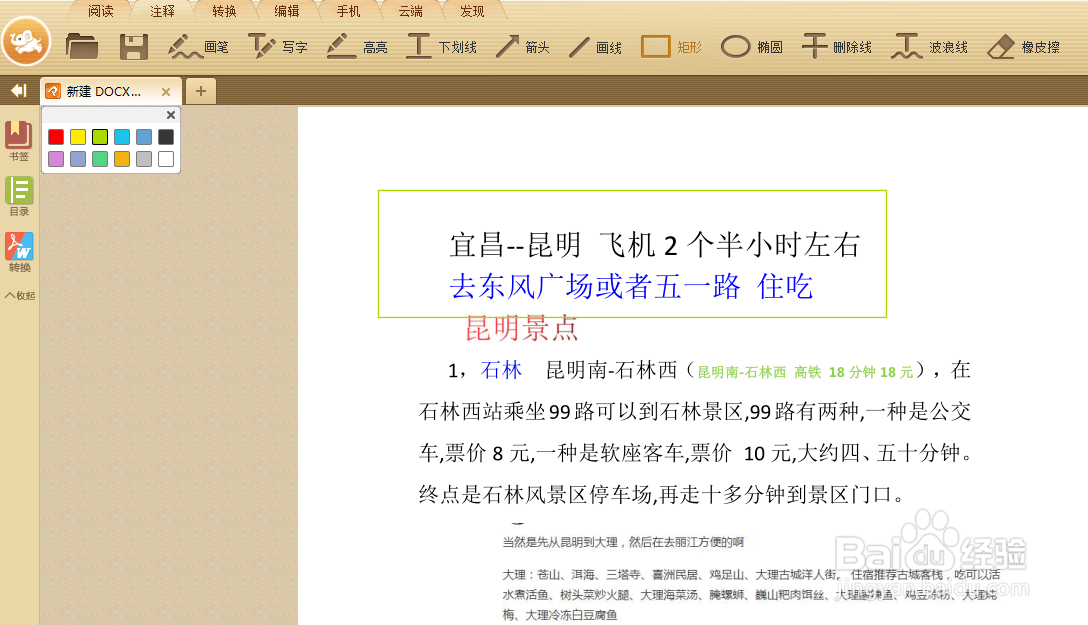Viewport: 1088px width, 625px height.
Task: Open a file with the folder icon
Action: (82, 46)
